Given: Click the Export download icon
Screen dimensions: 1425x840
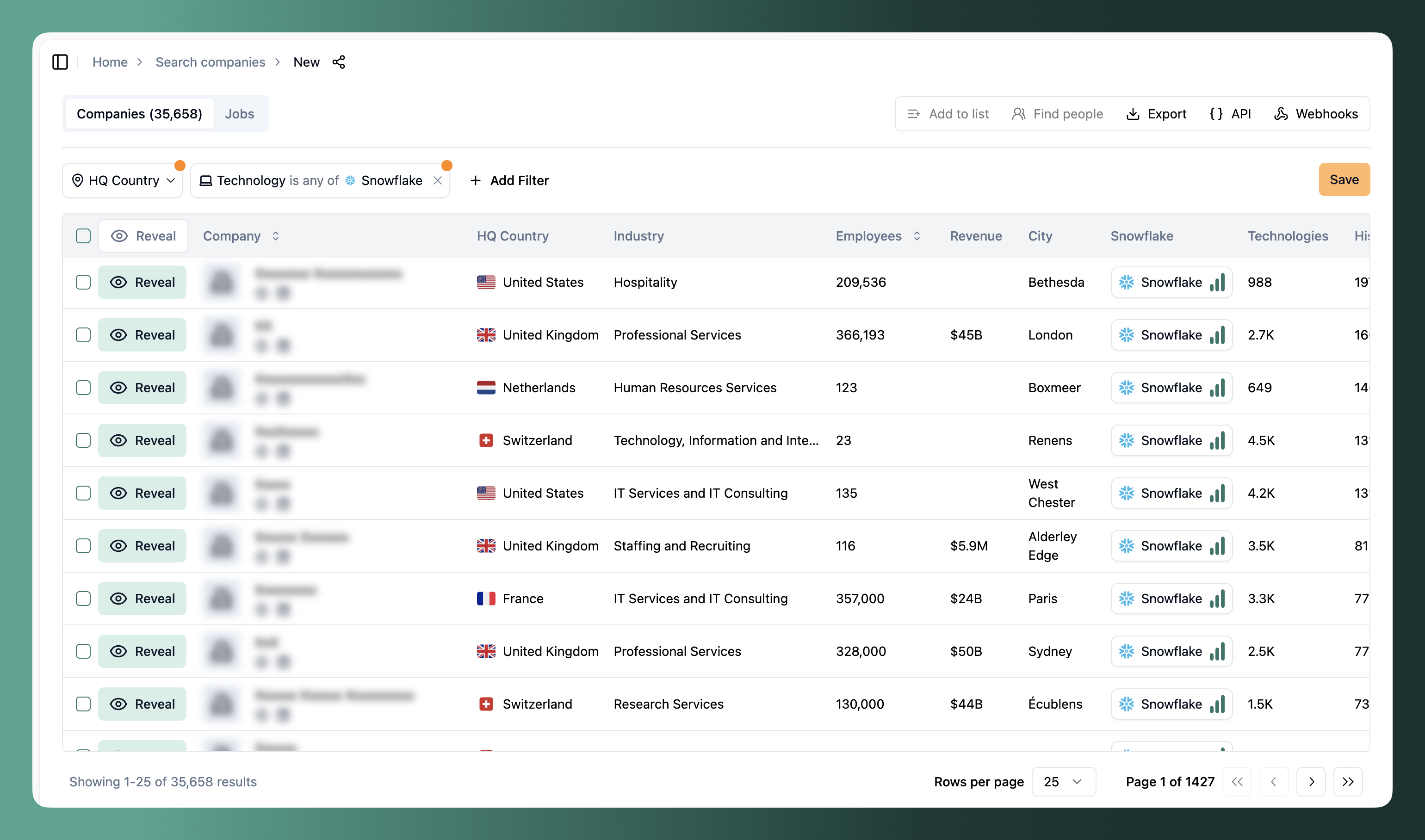Looking at the screenshot, I should point(1133,114).
